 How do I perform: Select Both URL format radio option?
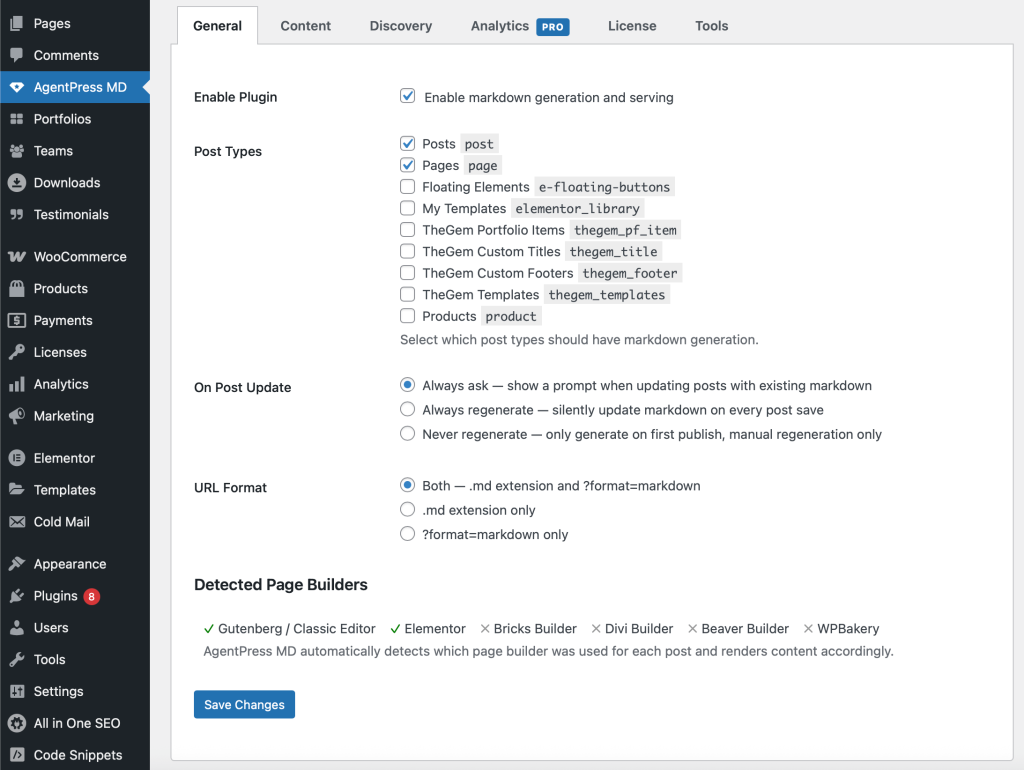pos(408,485)
